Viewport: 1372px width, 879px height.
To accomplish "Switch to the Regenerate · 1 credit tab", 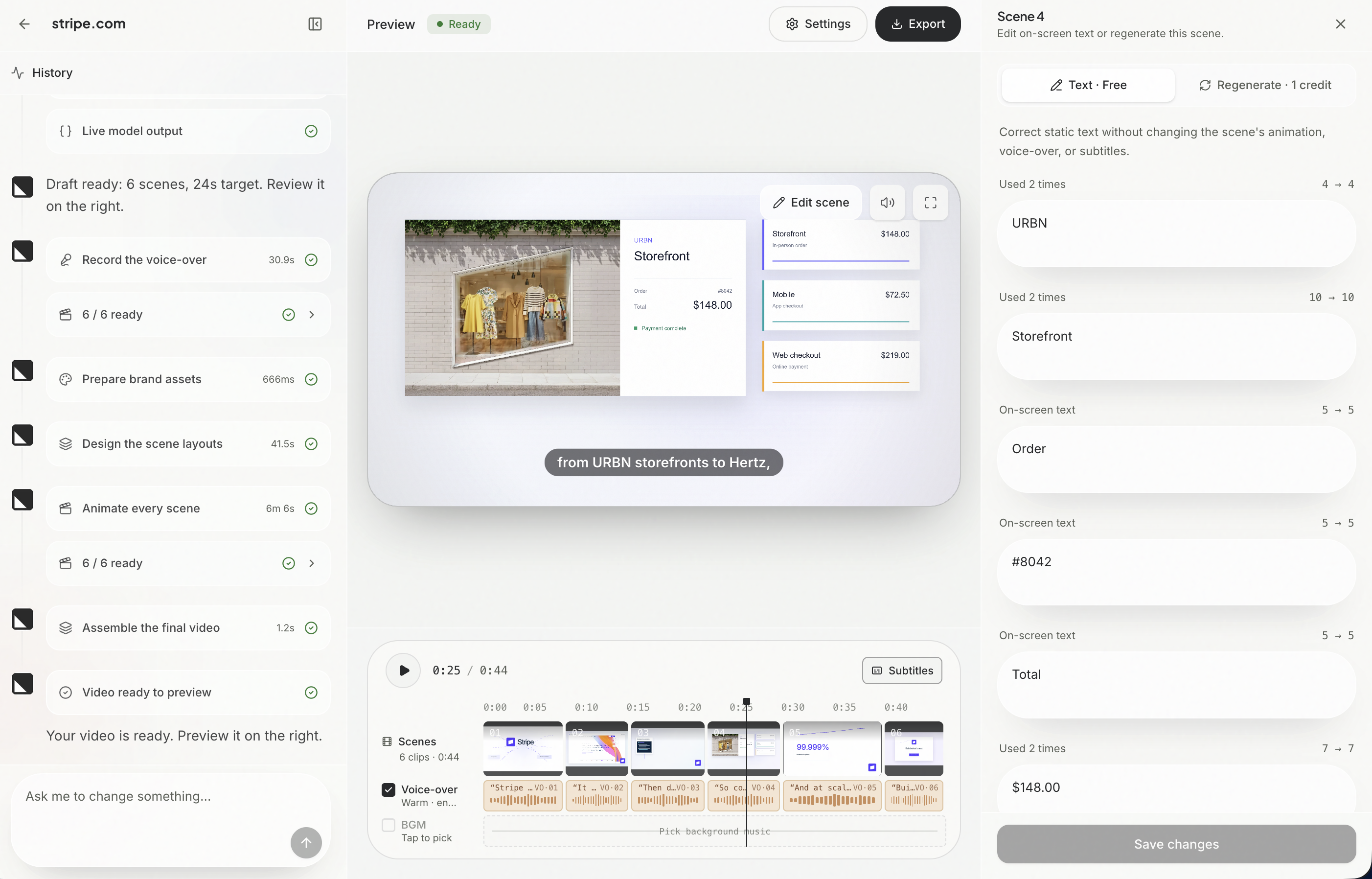I will tap(1265, 85).
